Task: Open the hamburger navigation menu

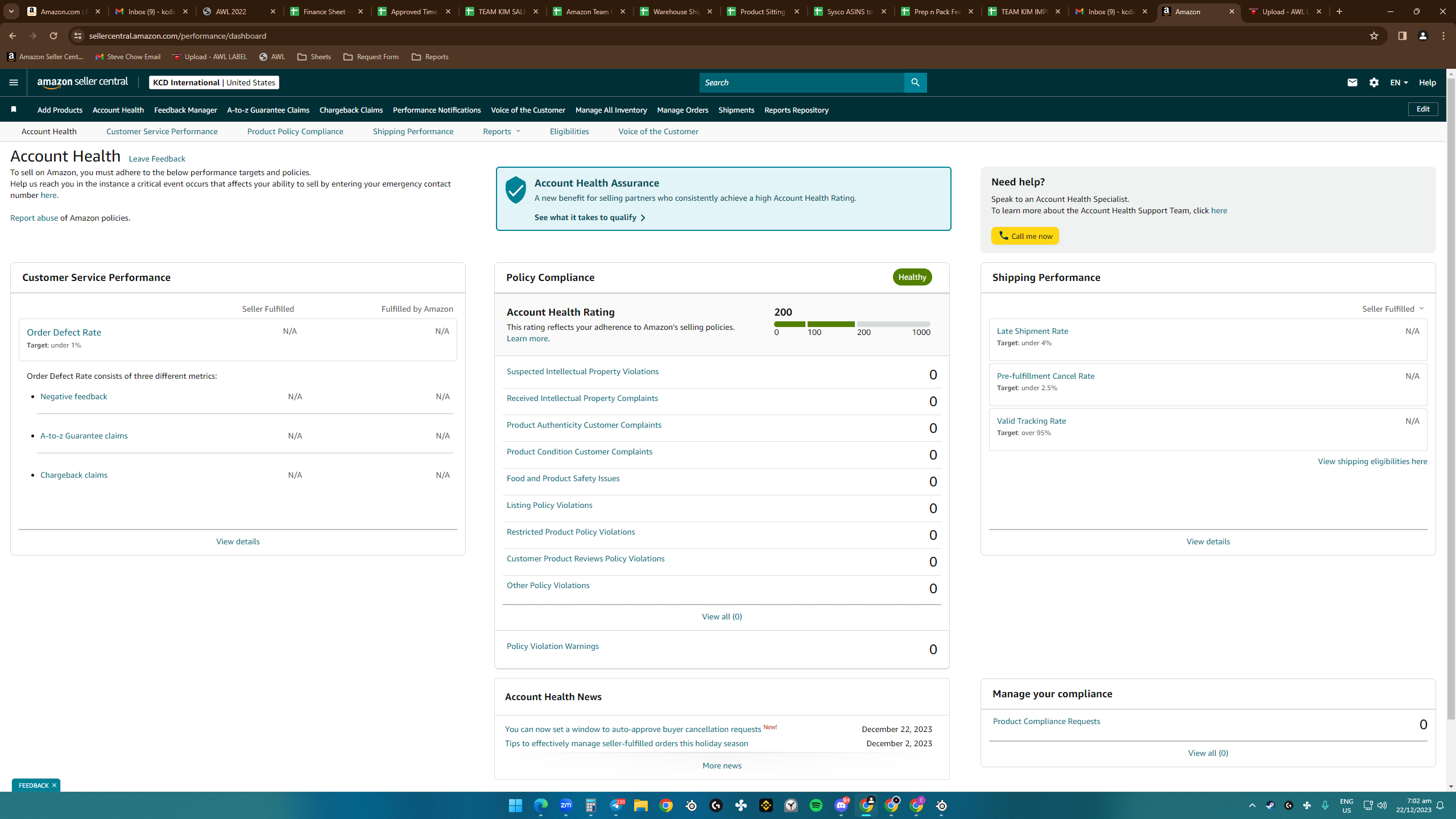Action: coord(14,82)
